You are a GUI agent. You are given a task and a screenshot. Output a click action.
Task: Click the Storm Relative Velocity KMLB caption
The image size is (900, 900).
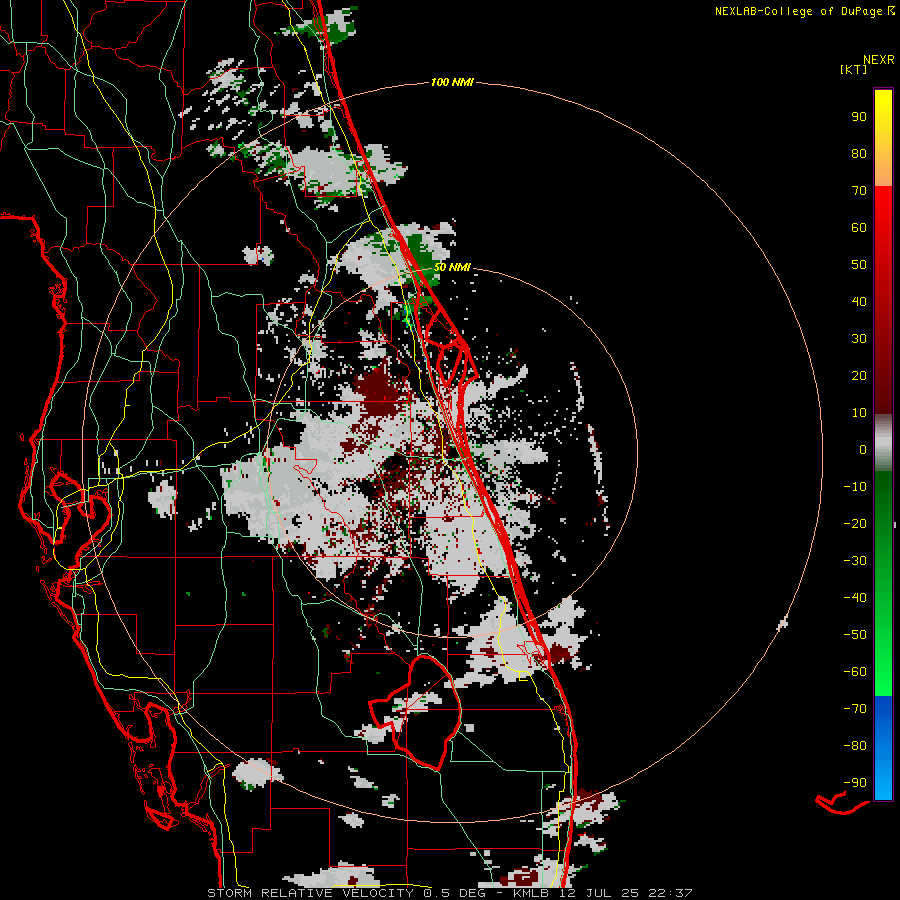[449, 893]
